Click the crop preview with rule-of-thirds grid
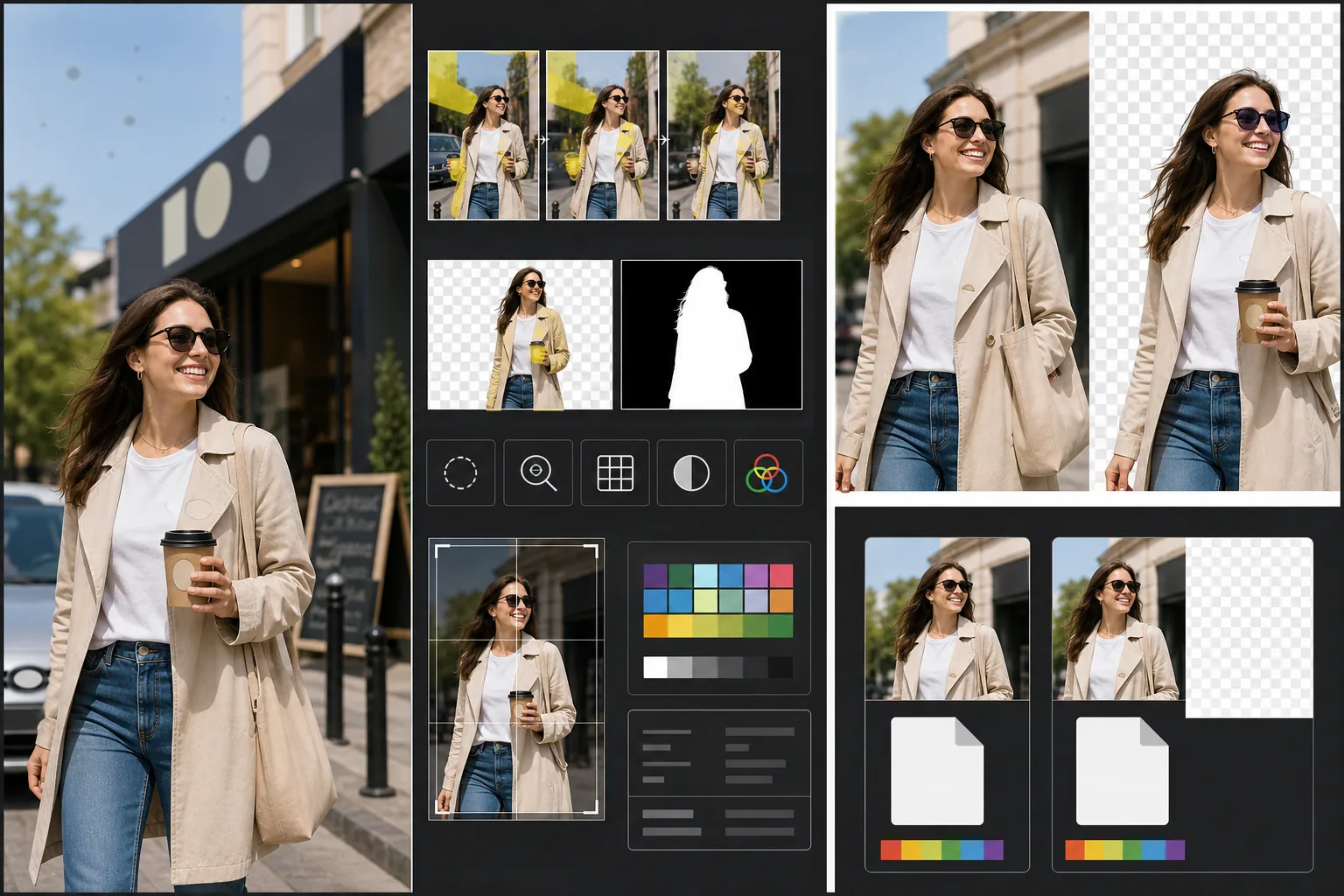1344x896 pixels. pos(516,679)
